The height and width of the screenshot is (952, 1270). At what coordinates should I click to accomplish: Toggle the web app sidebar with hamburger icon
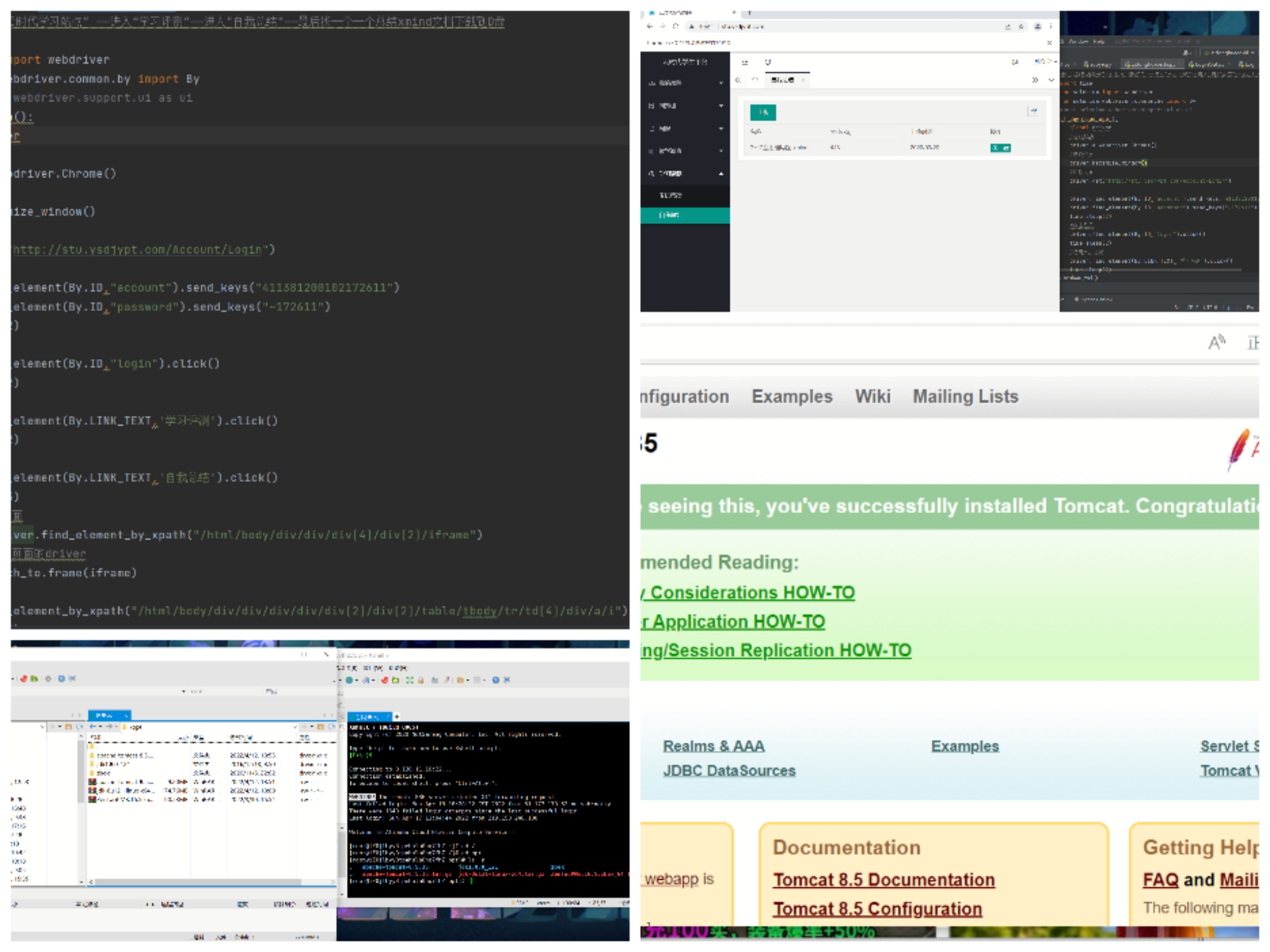[744, 62]
